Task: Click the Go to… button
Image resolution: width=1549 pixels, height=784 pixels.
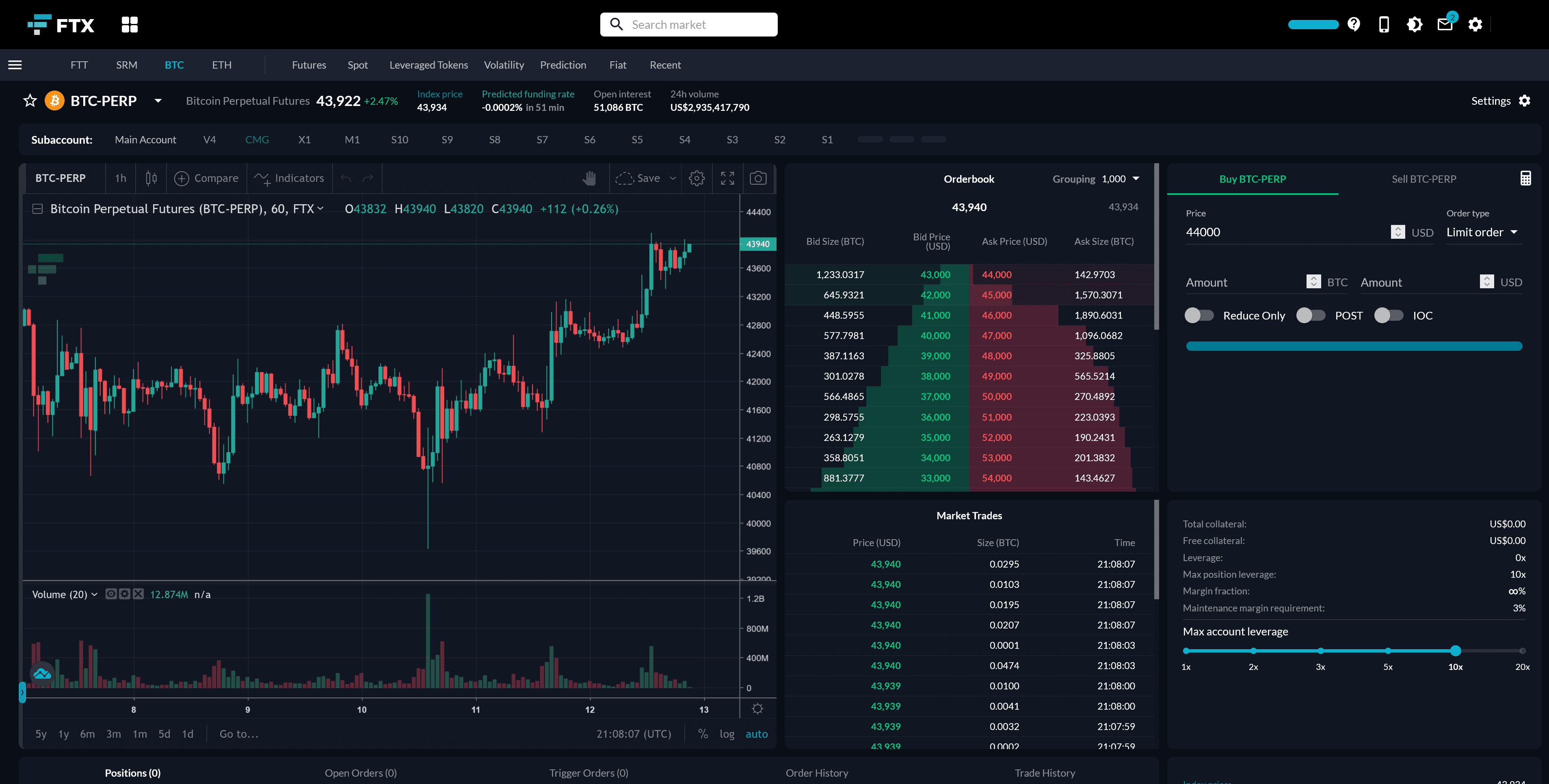Action: pyautogui.click(x=239, y=734)
